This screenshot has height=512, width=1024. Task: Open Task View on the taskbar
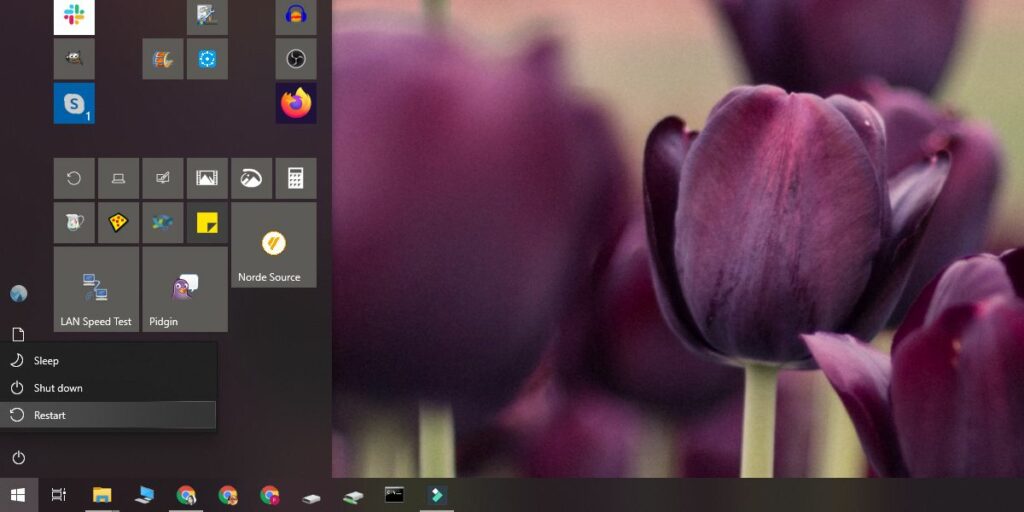(x=59, y=494)
